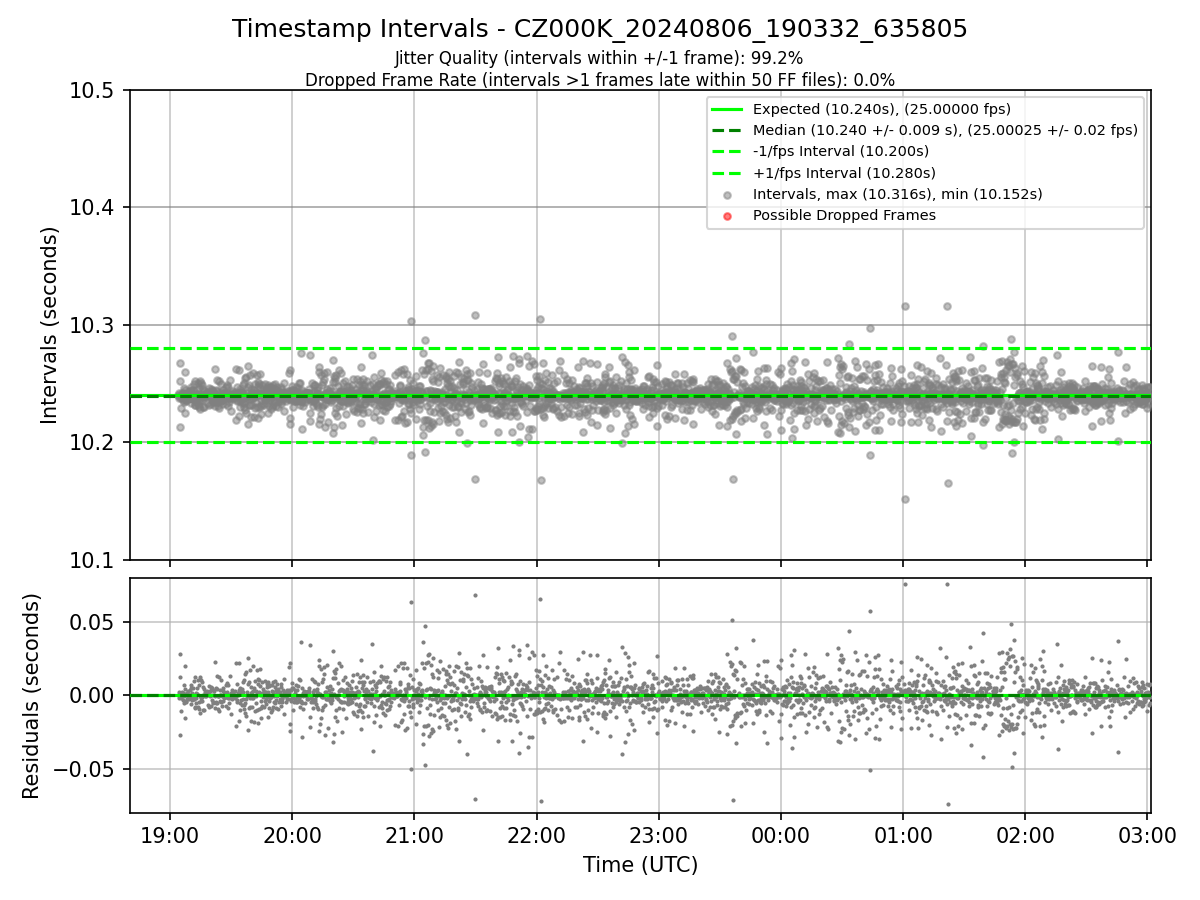Click the 'Intervals (seconds)' y-axis label
The image size is (1200, 900).
[x=50, y=325]
